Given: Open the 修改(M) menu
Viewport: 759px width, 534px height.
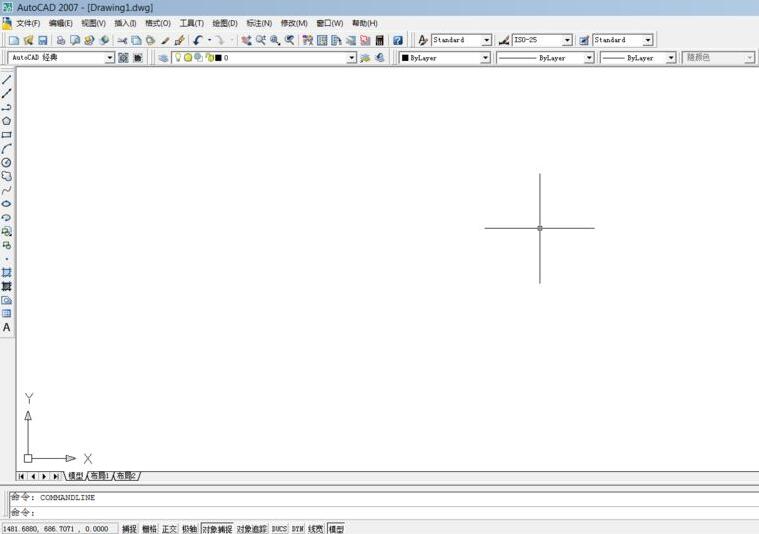Looking at the screenshot, I should pyautogui.click(x=294, y=23).
